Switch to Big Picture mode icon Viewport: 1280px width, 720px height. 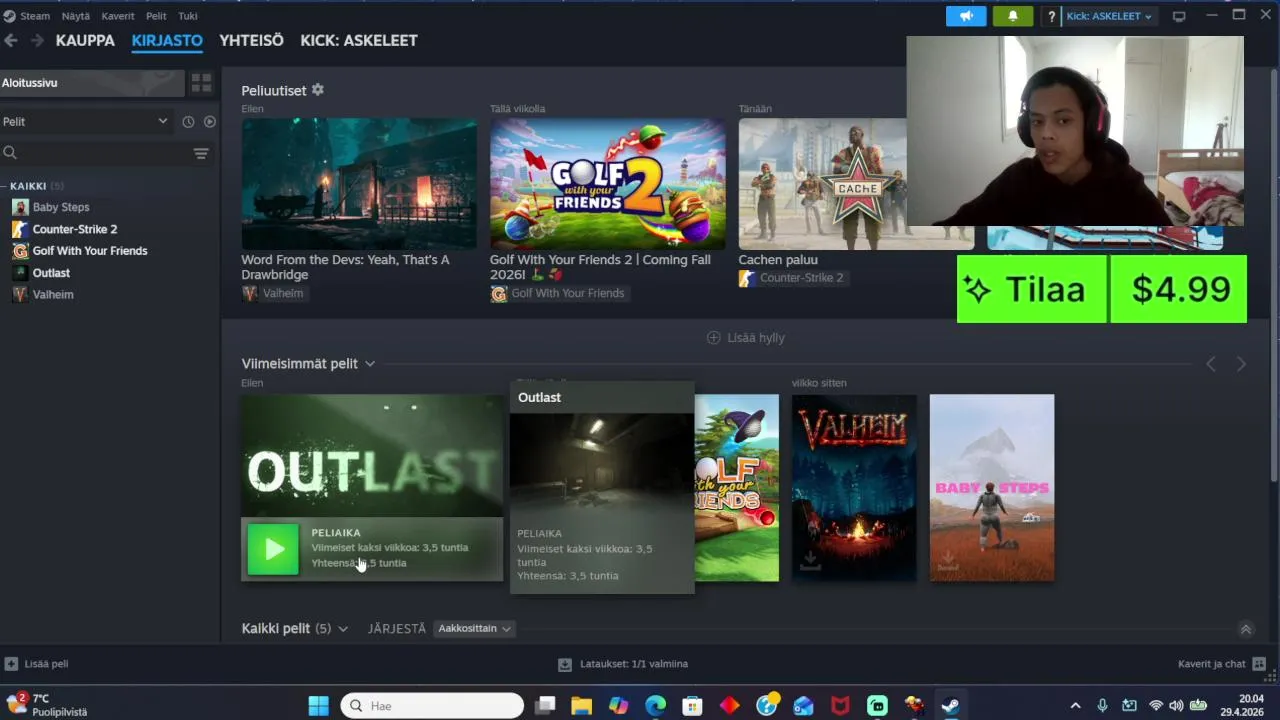click(x=1179, y=16)
